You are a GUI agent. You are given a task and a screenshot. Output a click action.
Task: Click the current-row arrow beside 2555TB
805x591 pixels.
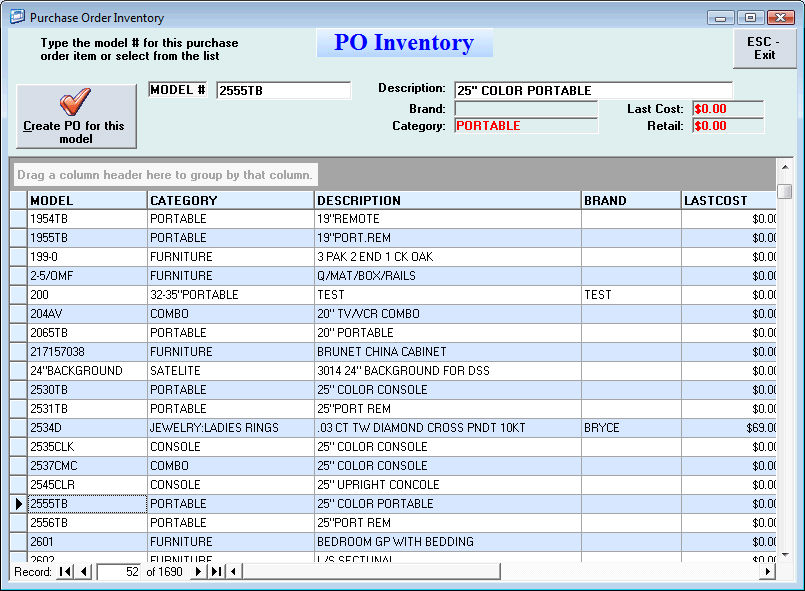tap(18, 504)
